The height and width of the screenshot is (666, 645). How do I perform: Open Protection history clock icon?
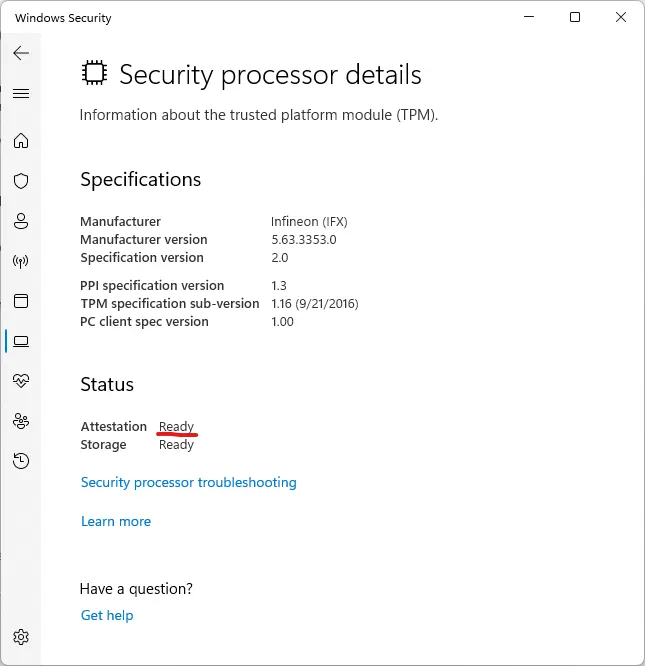pos(21,461)
